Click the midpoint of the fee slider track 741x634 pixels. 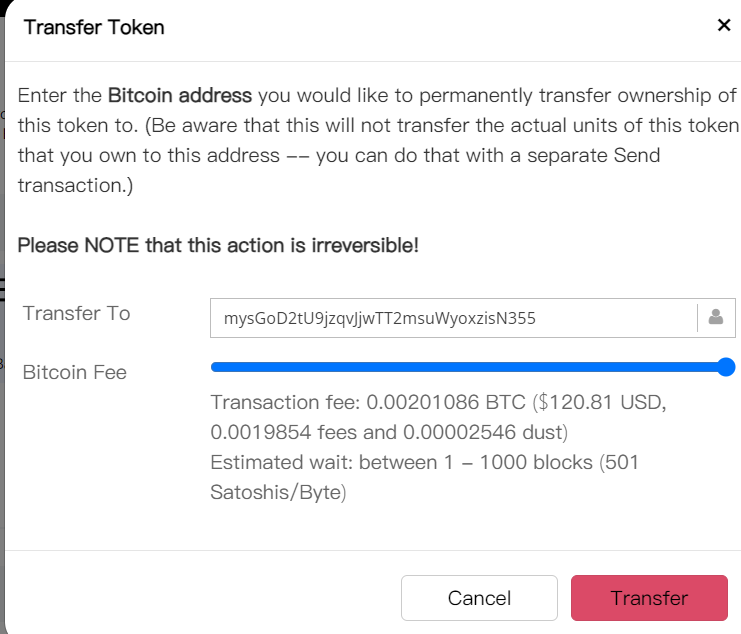[470, 367]
